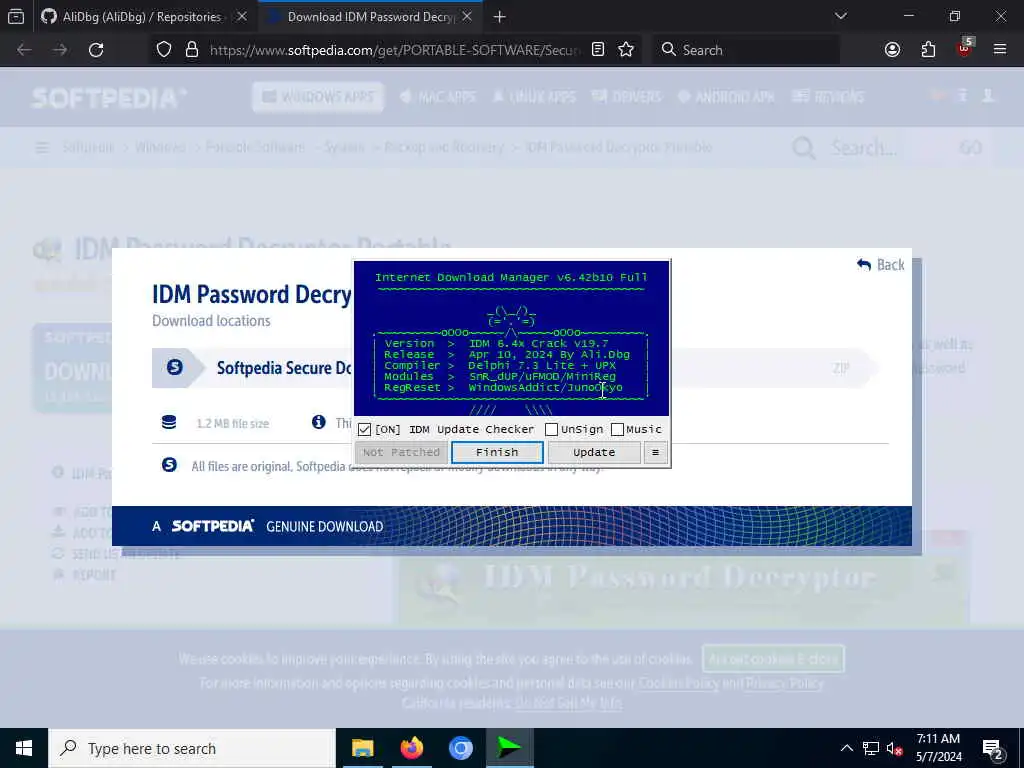Open the taskbar clock and date

point(938,748)
